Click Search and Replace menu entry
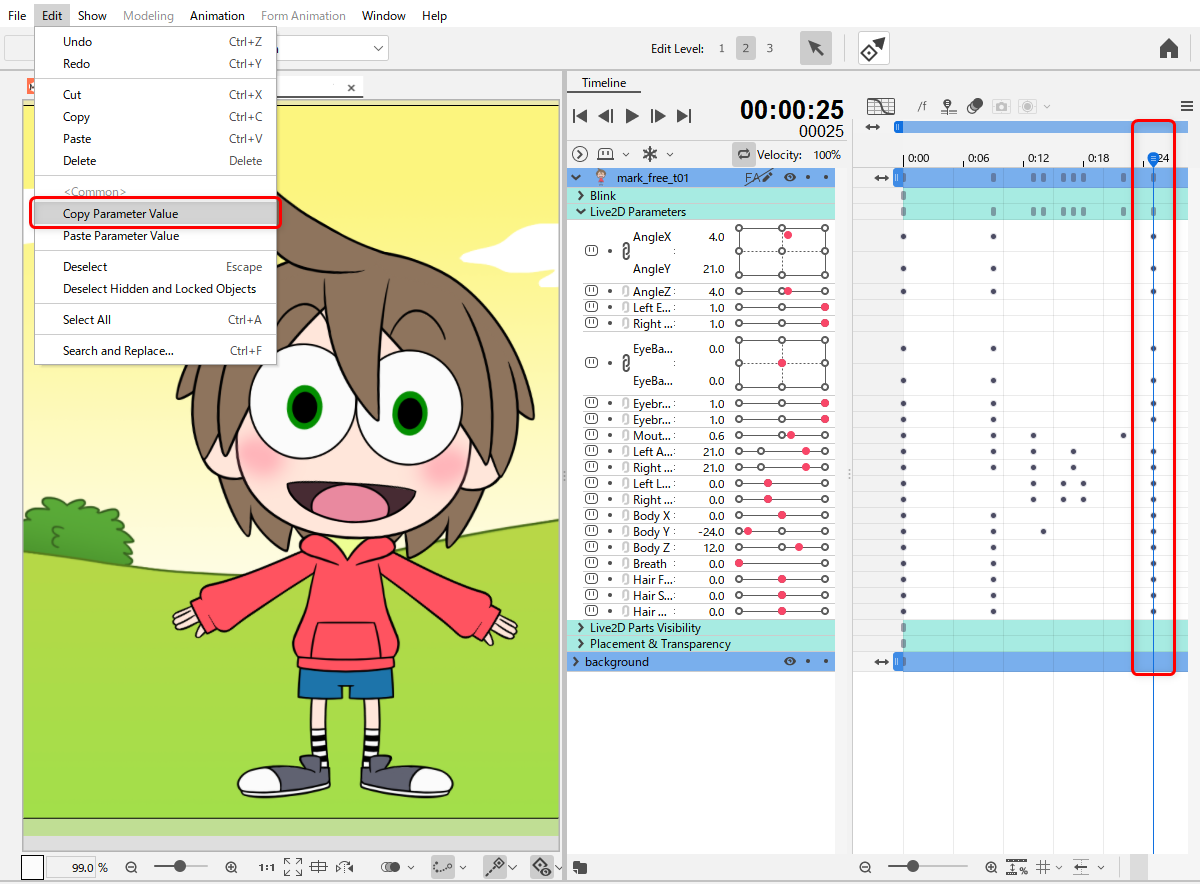The height and width of the screenshot is (884, 1200). pyautogui.click(x=118, y=351)
